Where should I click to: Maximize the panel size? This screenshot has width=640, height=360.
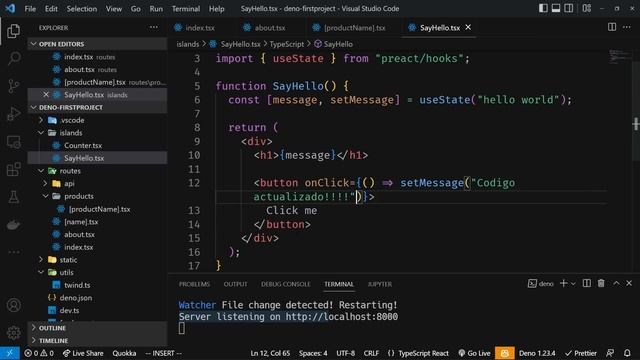click(616, 283)
